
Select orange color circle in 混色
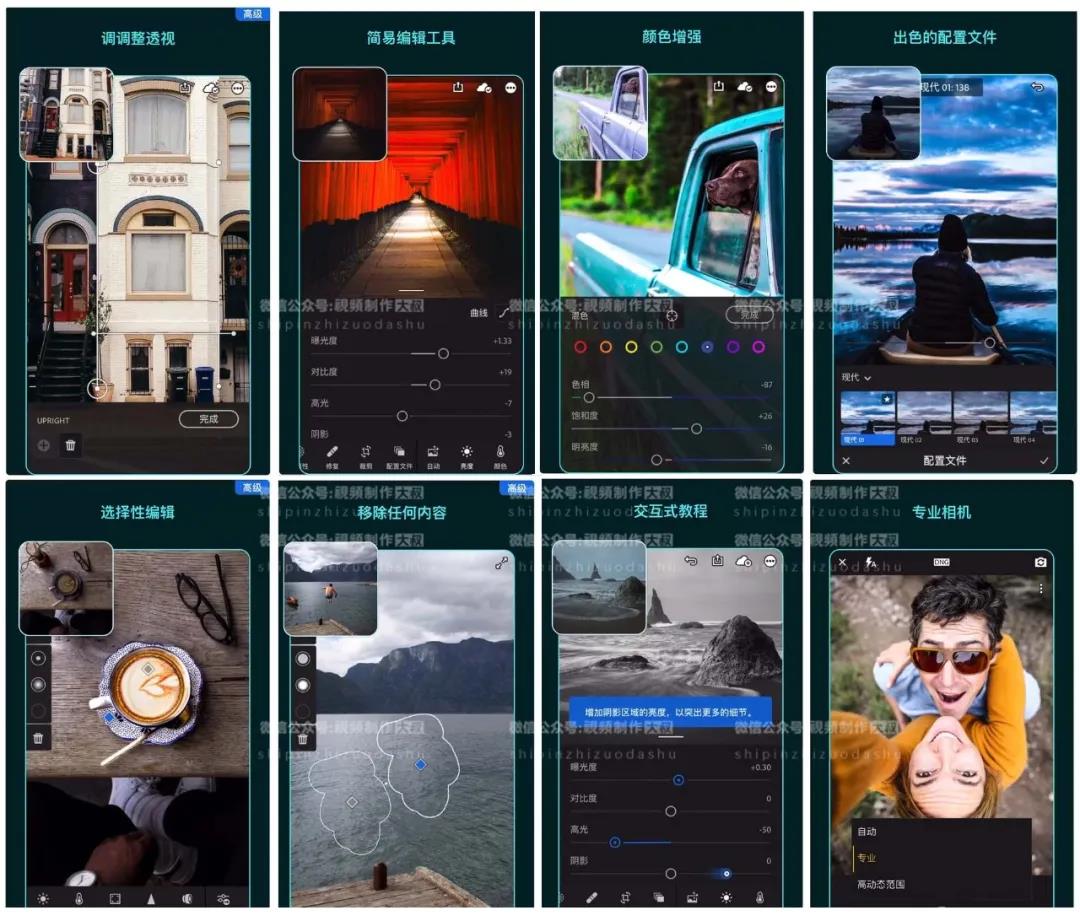point(605,347)
